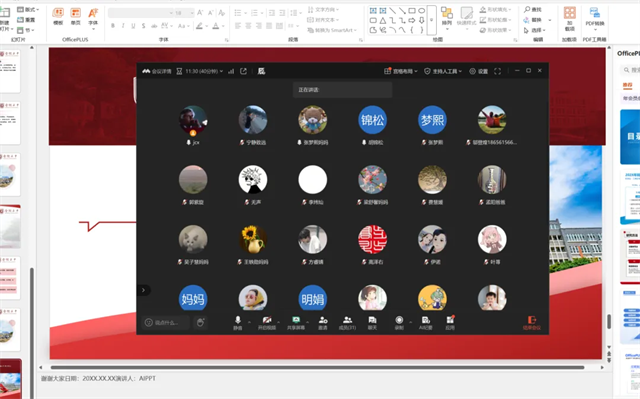The image size is (640, 399).
Task: Open meeting details at top left
Action: point(157,71)
